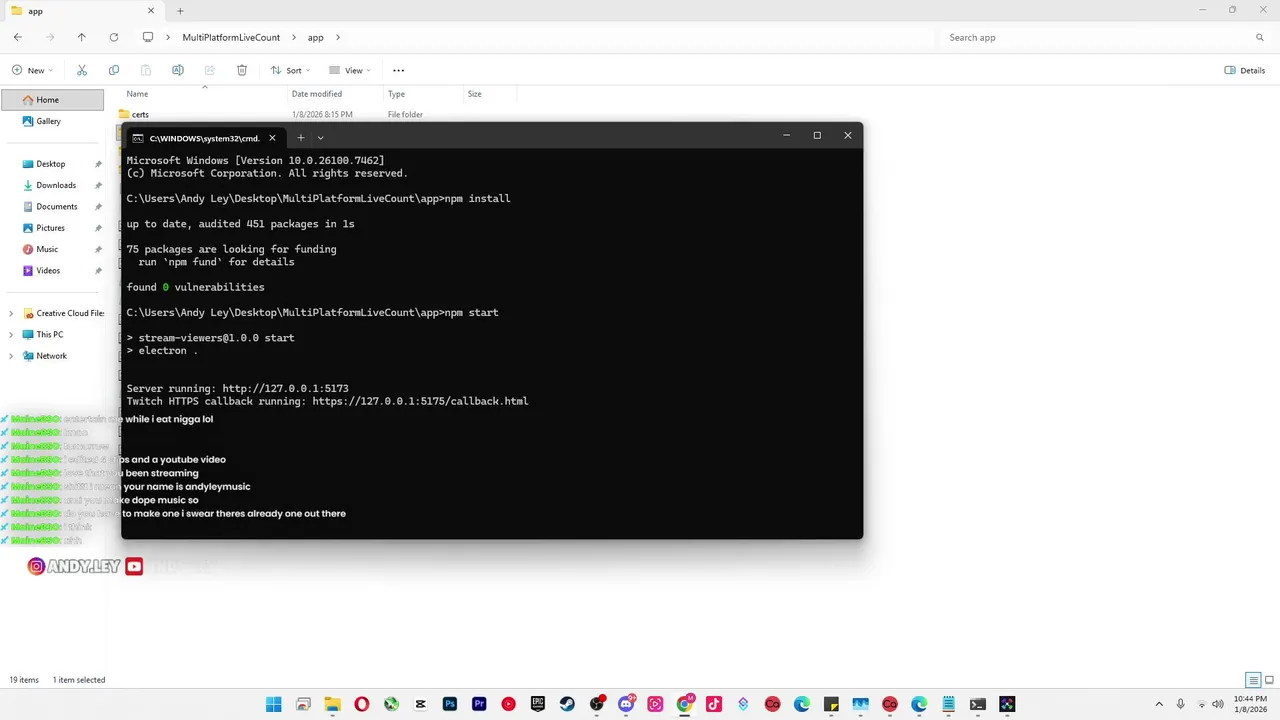The width and height of the screenshot is (1280, 720).
Task: Expand breadcrumb chevron after app folder
Action: [x=338, y=37]
